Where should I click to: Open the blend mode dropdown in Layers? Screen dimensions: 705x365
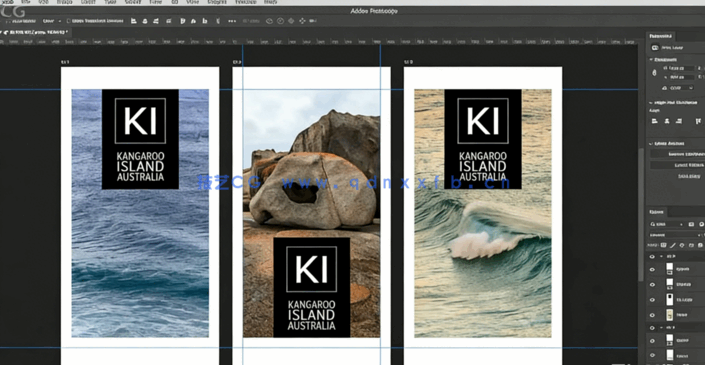click(676, 235)
